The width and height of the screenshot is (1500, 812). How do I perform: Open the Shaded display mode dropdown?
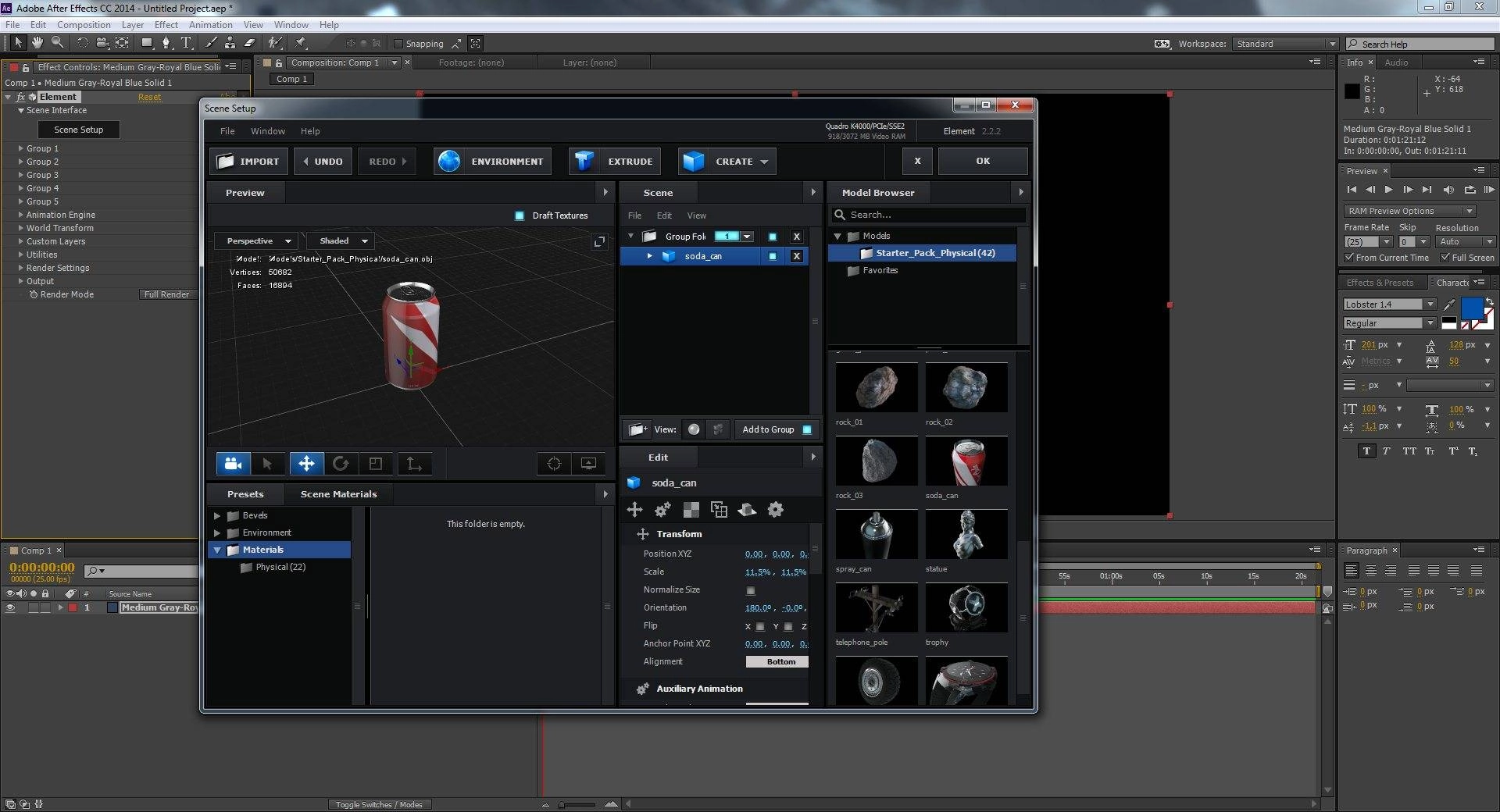click(x=341, y=241)
